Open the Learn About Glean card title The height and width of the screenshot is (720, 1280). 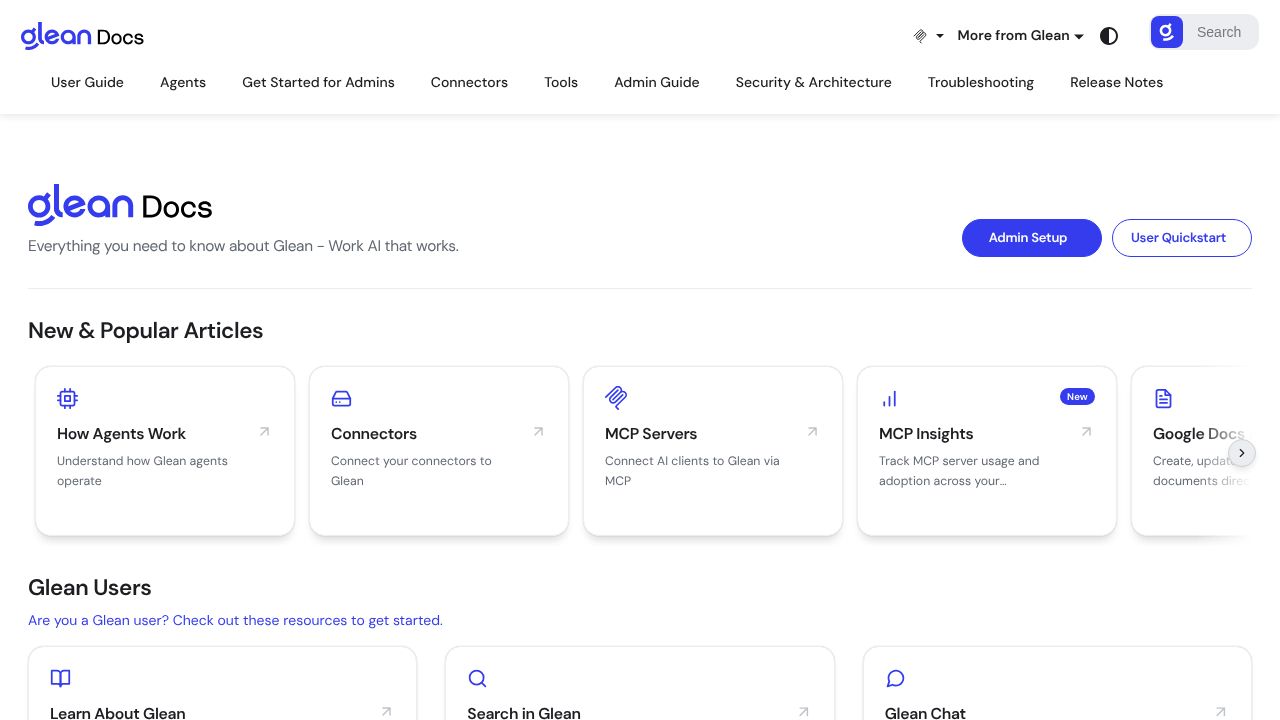coord(118,713)
